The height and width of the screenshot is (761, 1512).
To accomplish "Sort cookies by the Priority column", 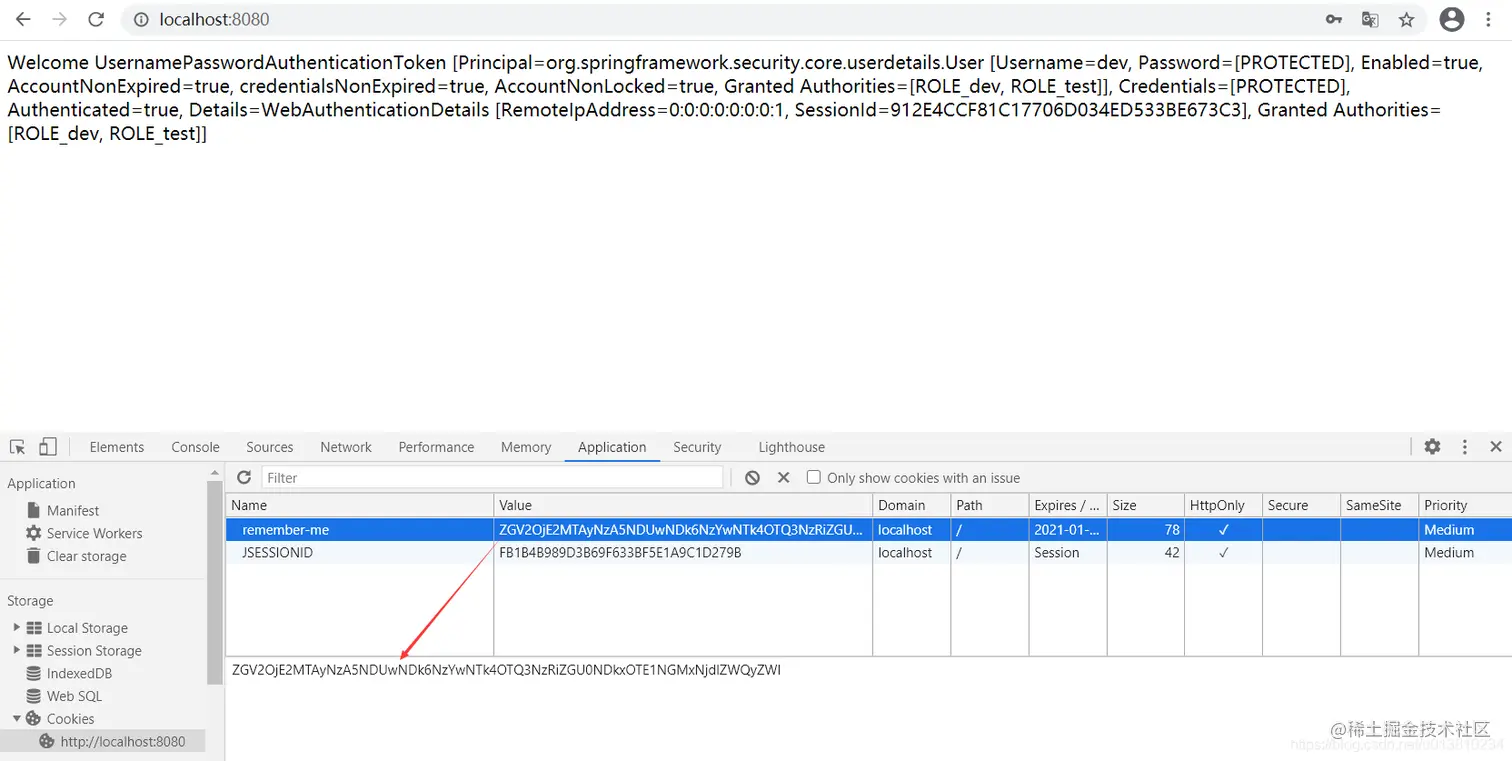I will click(1465, 505).
